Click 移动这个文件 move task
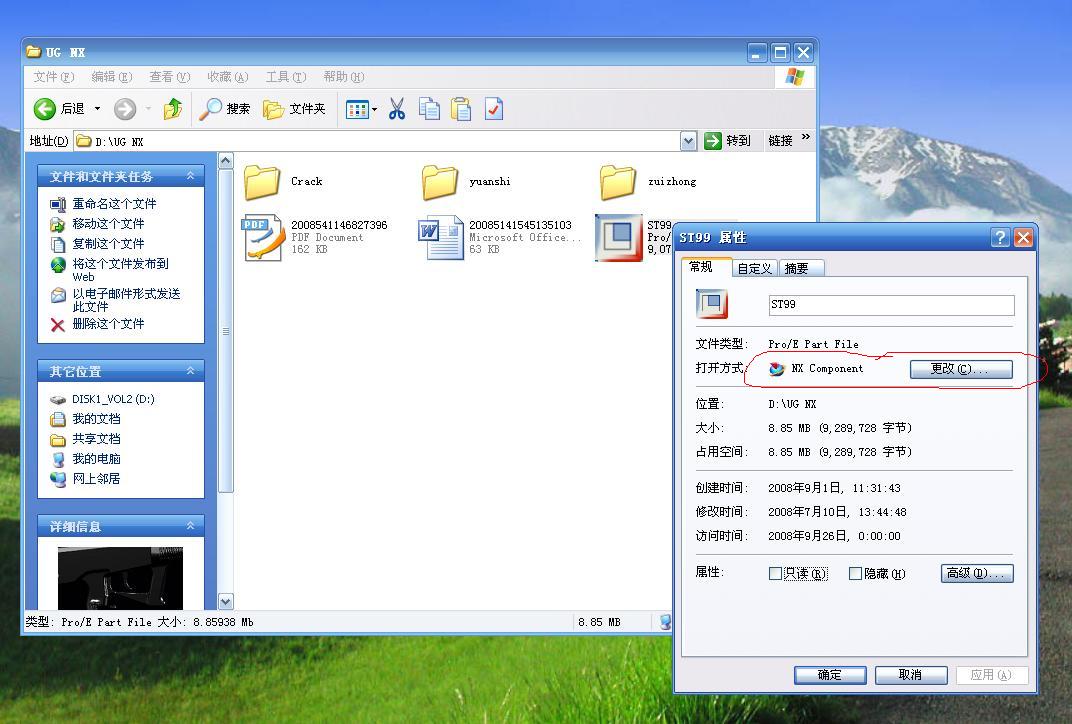Viewport: 1072px width, 724px height. [108, 224]
